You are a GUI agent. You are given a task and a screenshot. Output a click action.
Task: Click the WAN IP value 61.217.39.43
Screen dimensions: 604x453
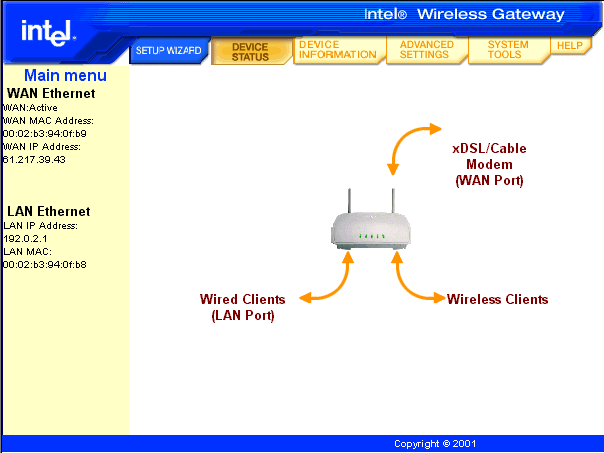tap(34, 159)
